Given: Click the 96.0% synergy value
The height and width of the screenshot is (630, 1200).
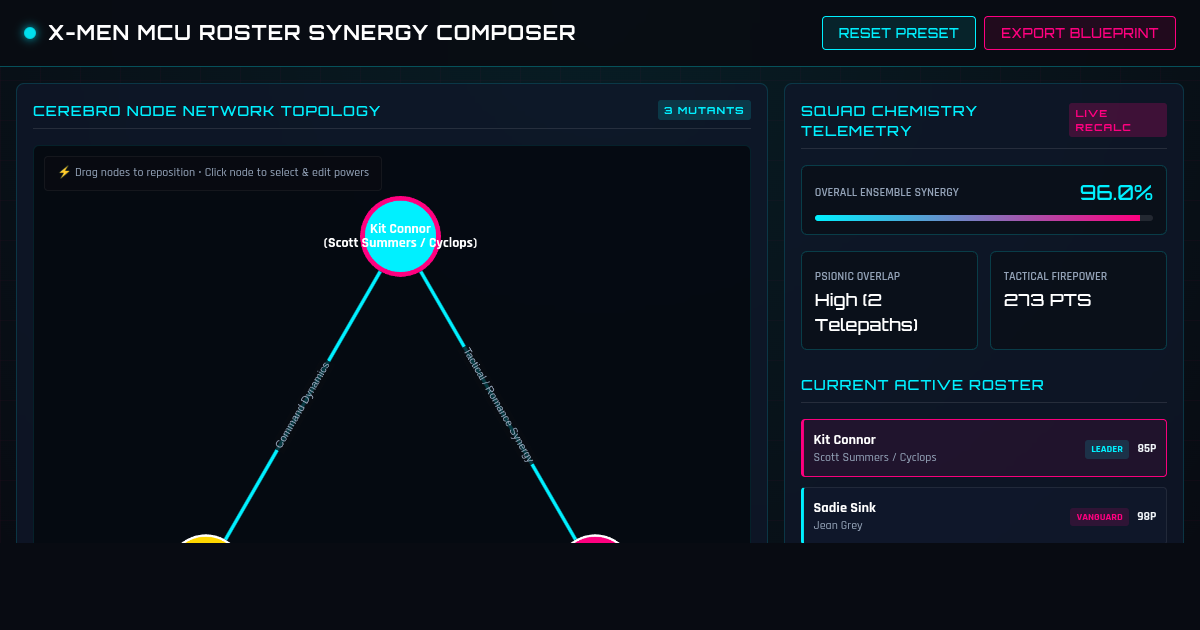Looking at the screenshot, I should coord(1116,192).
